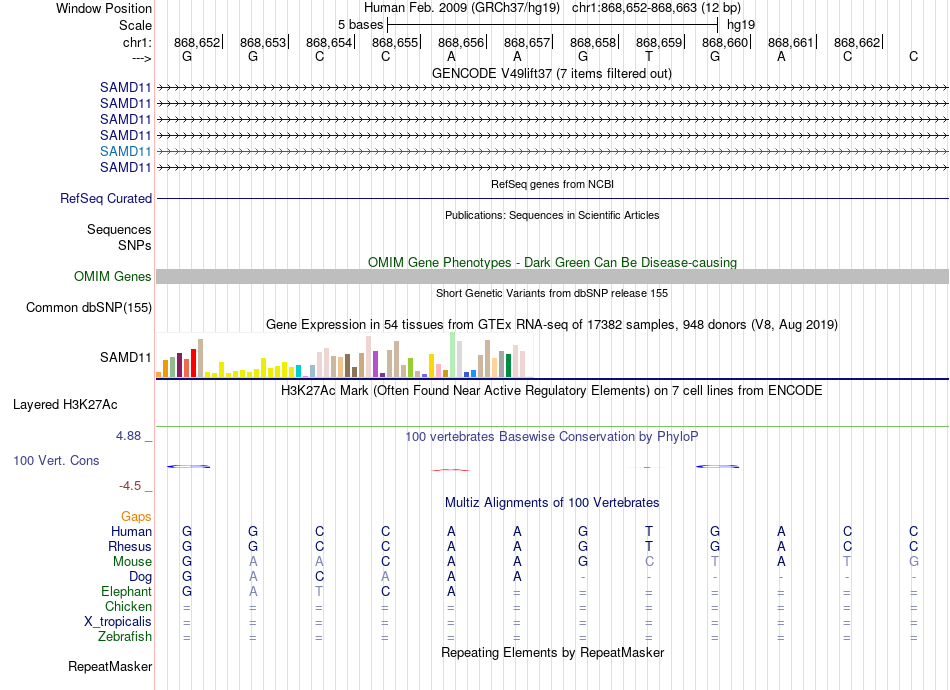Click the RefSeq genes from NCBI title

(552, 184)
